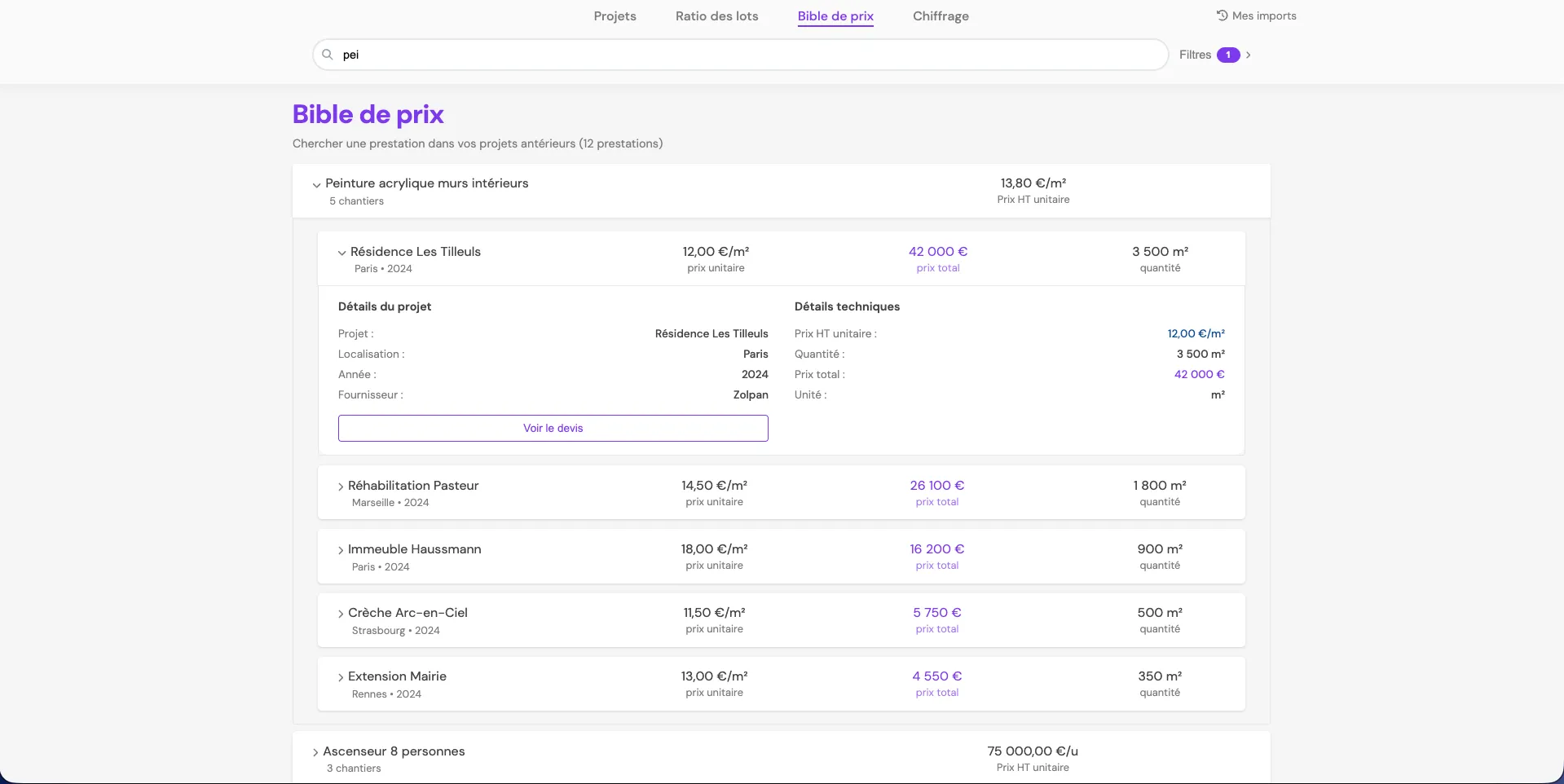The height and width of the screenshot is (784, 1564).
Task: Click Détails du projet heading
Action: click(385, 307)
